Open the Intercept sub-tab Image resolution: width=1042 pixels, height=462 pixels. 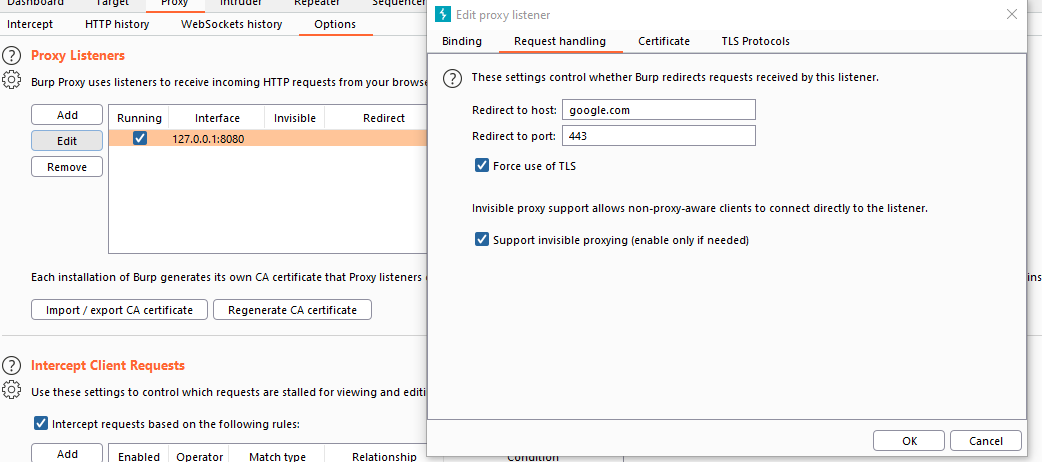[x=30, y=25]
